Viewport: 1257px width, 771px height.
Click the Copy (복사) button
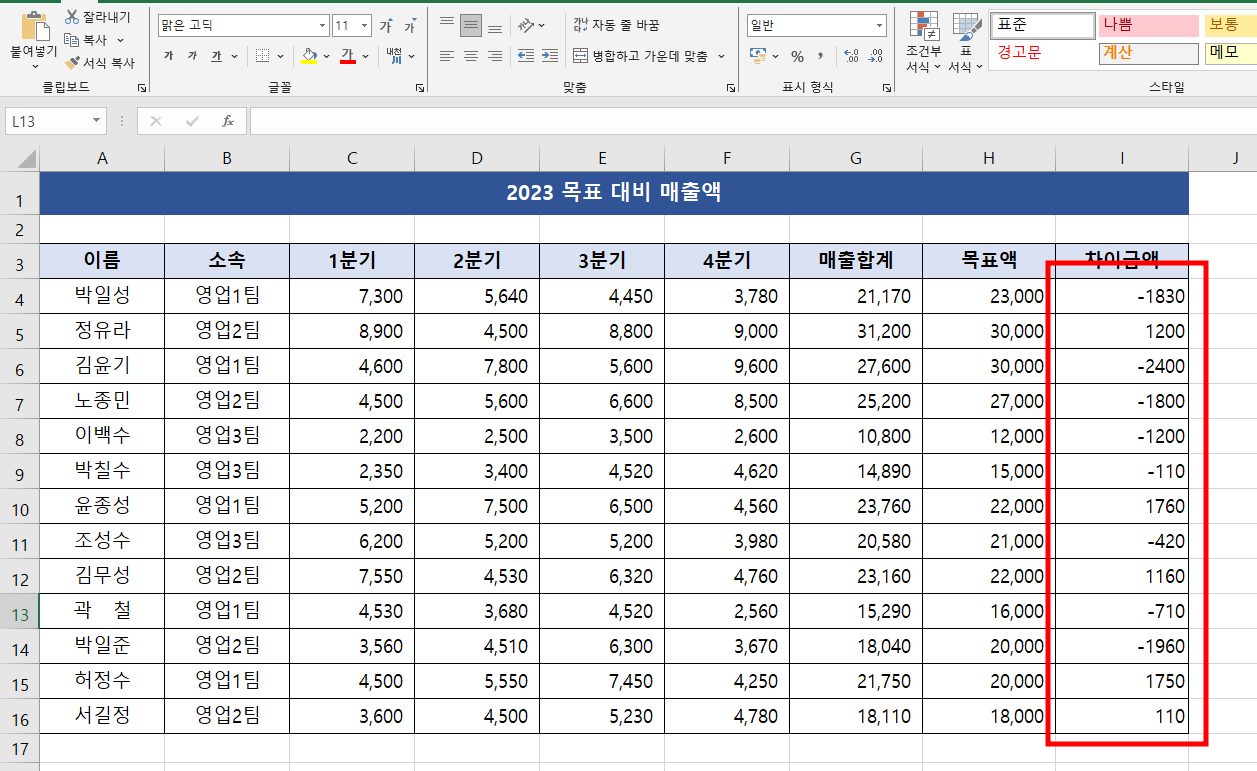[85, 40]
